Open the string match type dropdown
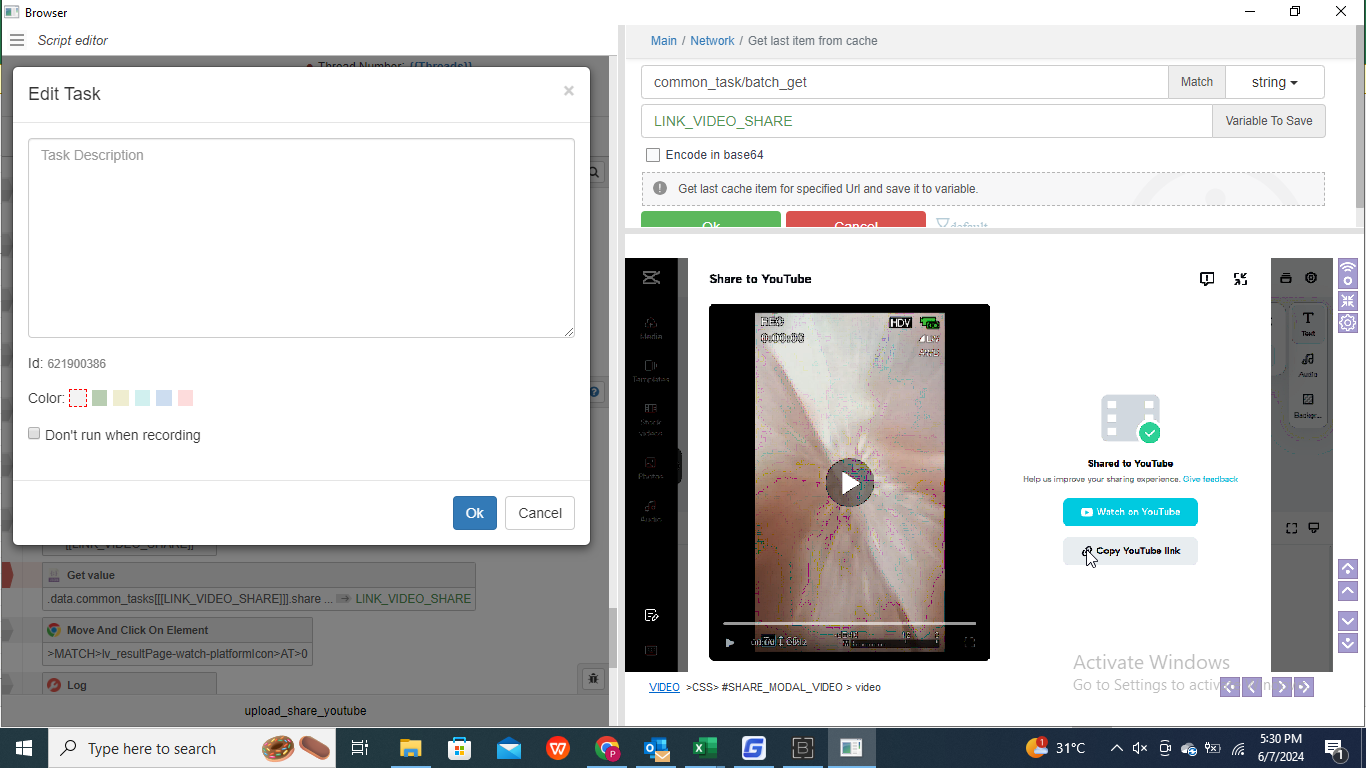Image resolution: width=1366 pixels, height=768 pixels. point(1274,82)
